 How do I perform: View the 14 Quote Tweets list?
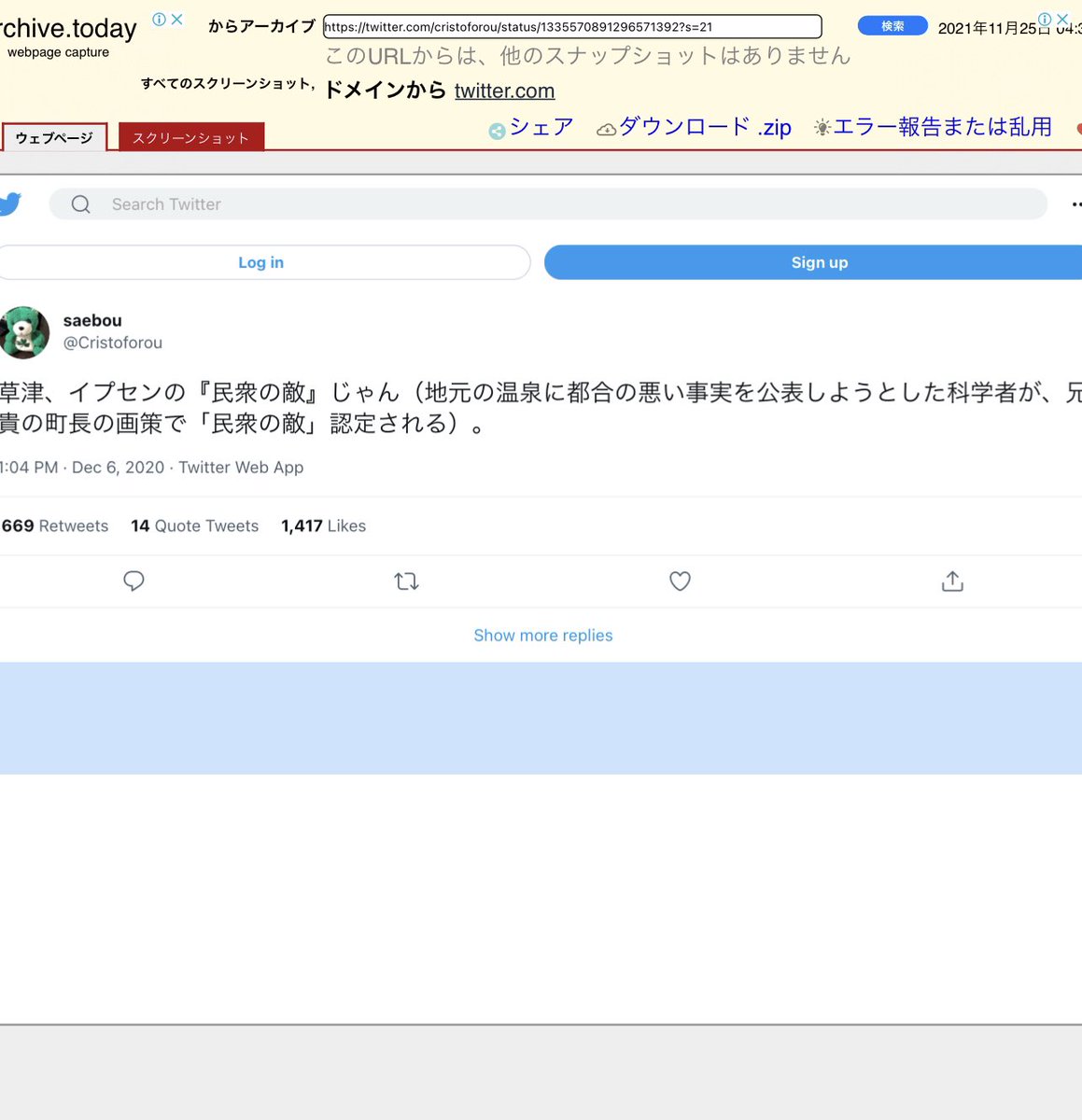pyautogui.click(x=195, y=526)
